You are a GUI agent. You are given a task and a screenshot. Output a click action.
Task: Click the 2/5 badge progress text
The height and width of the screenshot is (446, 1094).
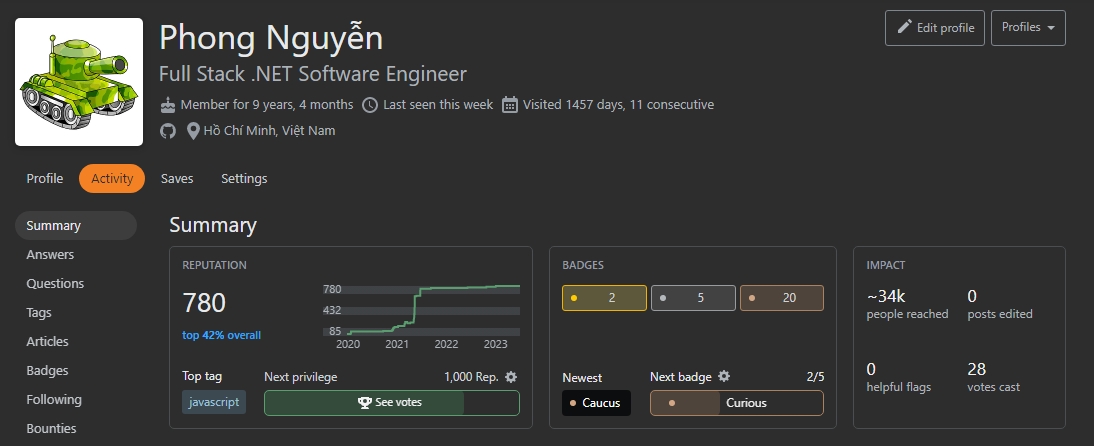[x=815, y=377]
